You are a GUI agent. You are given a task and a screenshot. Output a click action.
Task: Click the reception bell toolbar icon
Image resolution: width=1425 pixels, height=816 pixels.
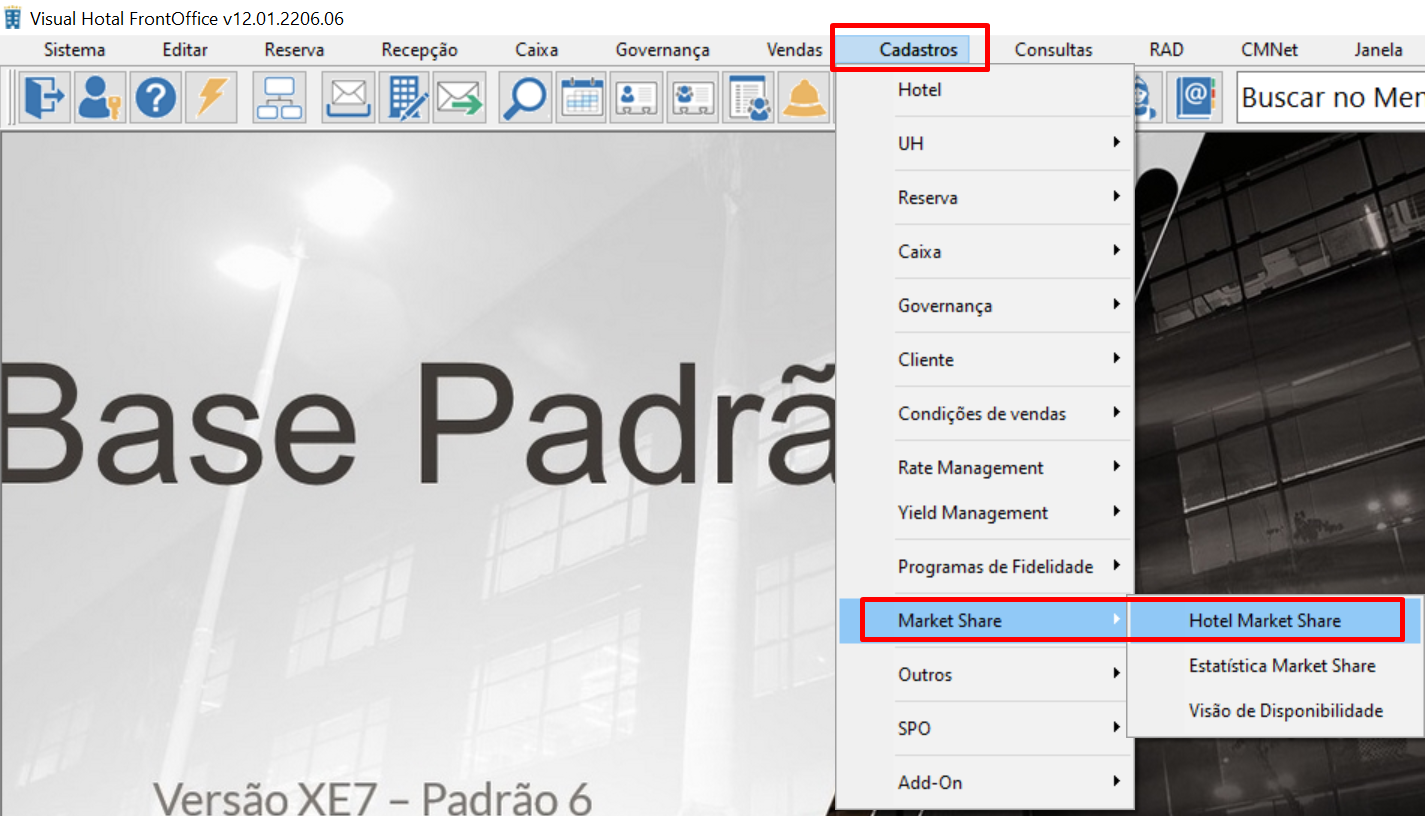tap(803, 98)
